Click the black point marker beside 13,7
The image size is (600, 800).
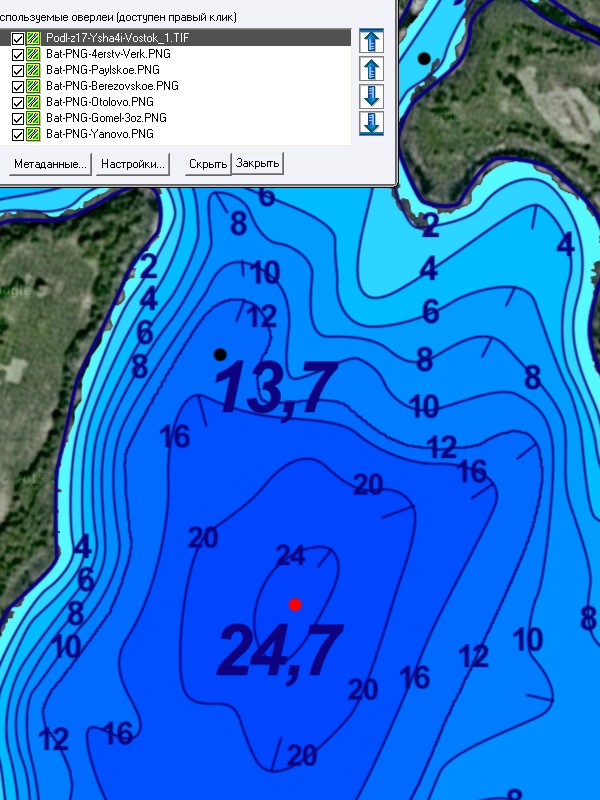(220, 354)
